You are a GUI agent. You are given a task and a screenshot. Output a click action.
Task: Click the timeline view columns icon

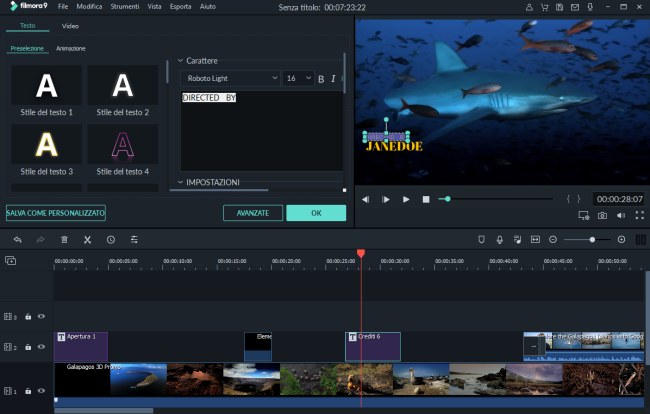640,240
